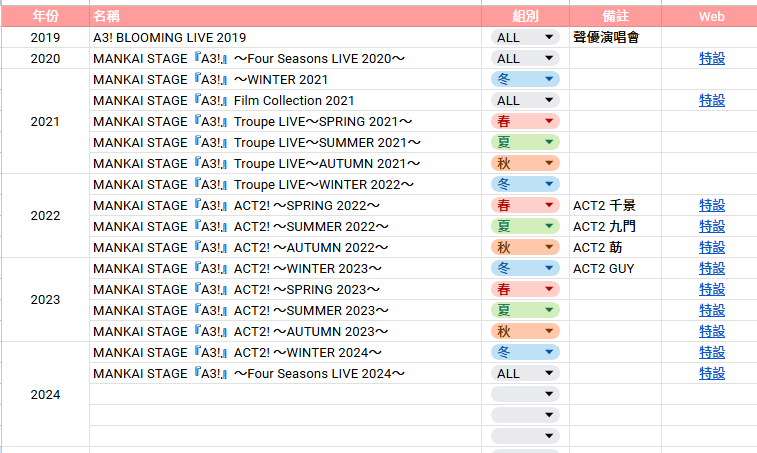
Task: Select the 'ACT2! ～SPRING 2022～' name cell
Action: coord(285,205)
